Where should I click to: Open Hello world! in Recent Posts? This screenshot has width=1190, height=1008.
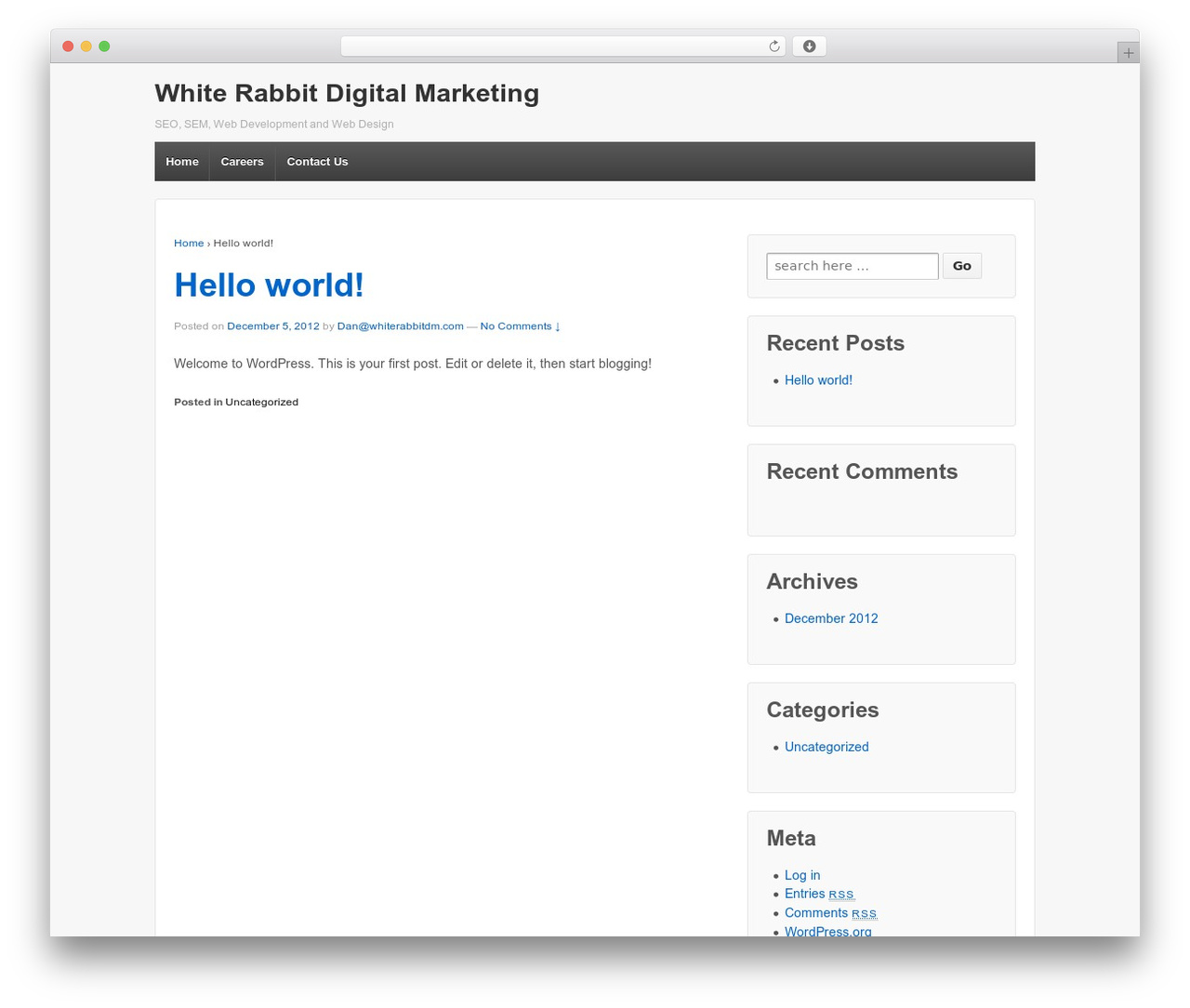(818, 380)
